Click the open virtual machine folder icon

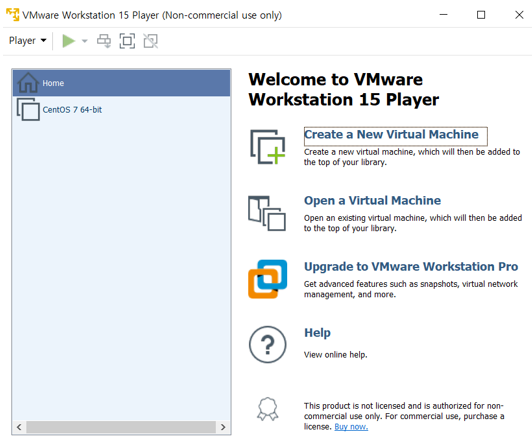pos(267,213)
